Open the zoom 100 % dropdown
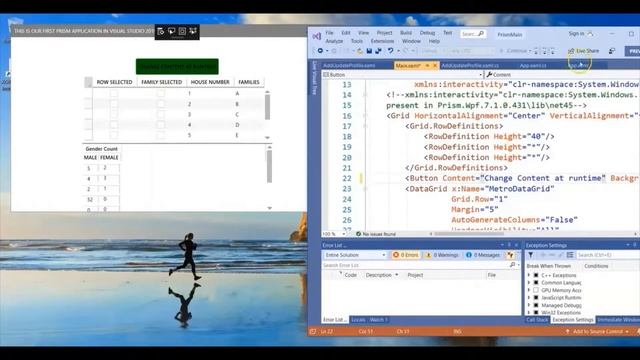This screenshot has width=640, height=360. [x=344, y=234]
